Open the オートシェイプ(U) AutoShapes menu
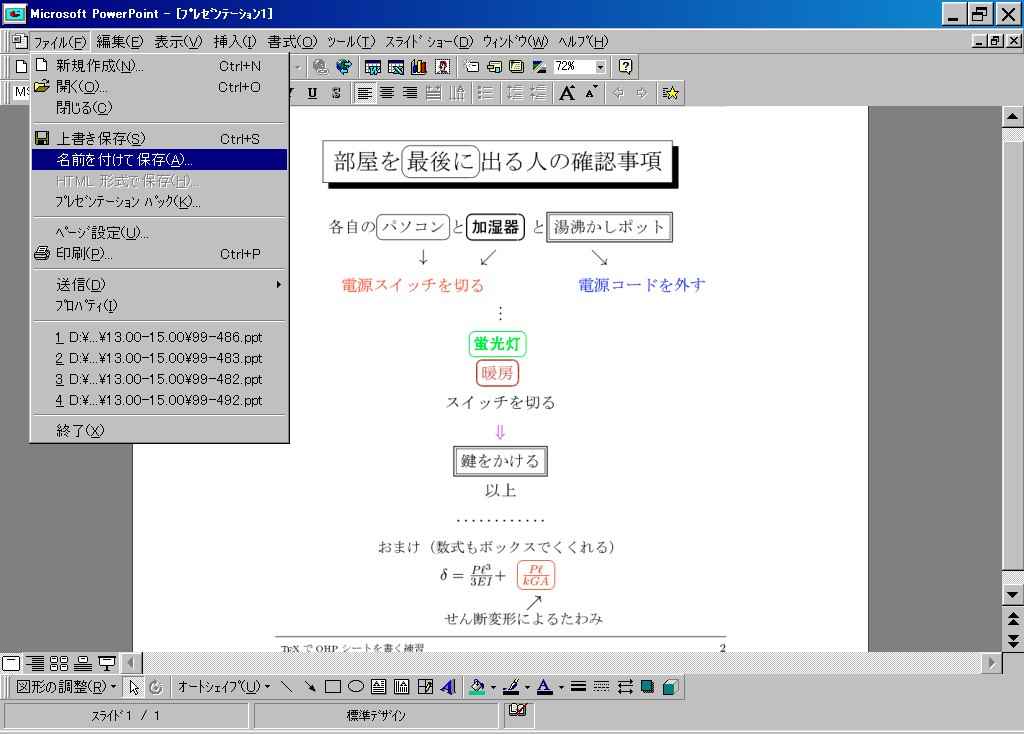This screenshot has height=734, width=1024. [224, 687]
